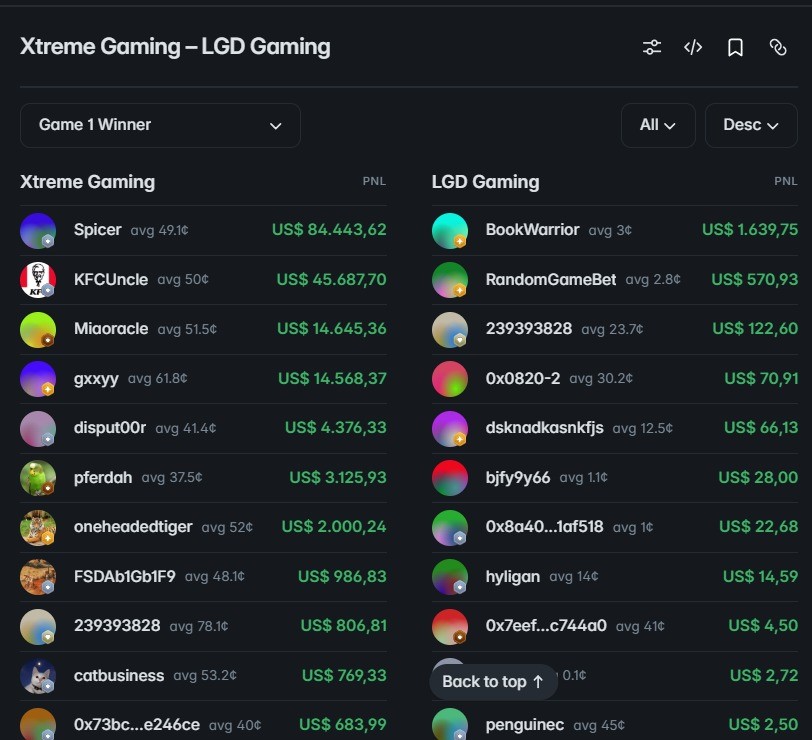Click 0x73bc...e246ce's avatar
812x740 pixels.
coord(38,724)
